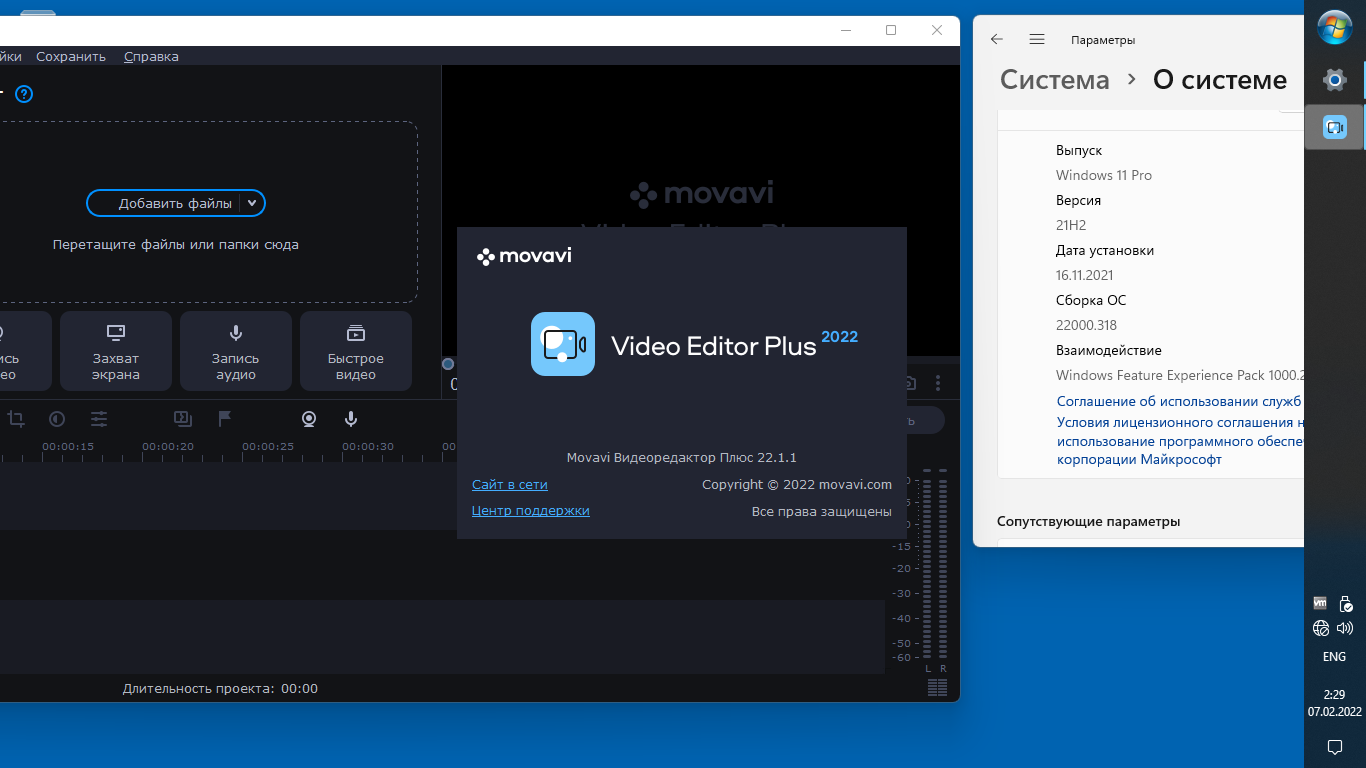Open the Быстрое видео tile

pos(356,351)
